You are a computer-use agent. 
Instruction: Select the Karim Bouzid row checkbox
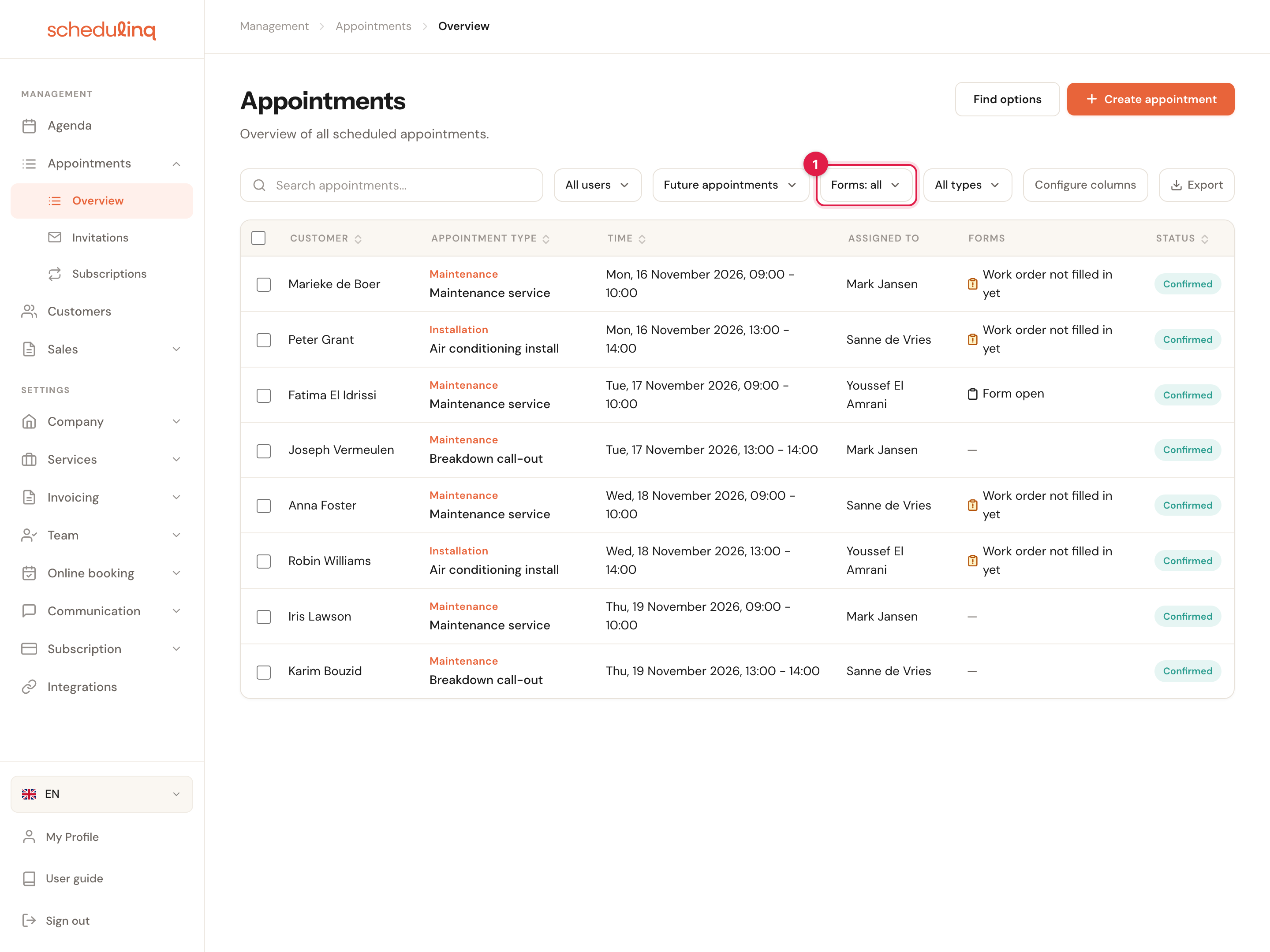coord(264,673)
